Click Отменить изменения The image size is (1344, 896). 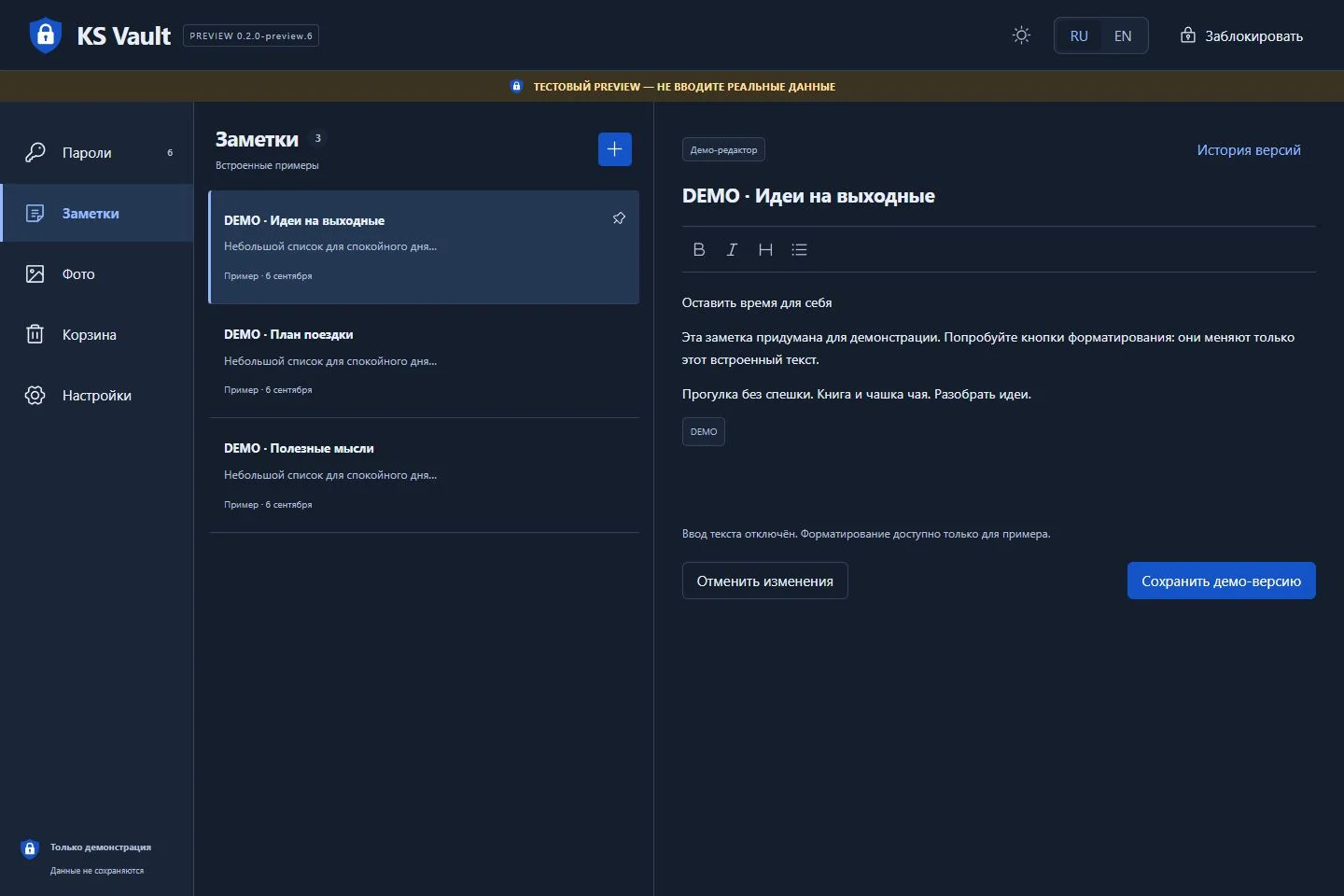click(764, 581)
